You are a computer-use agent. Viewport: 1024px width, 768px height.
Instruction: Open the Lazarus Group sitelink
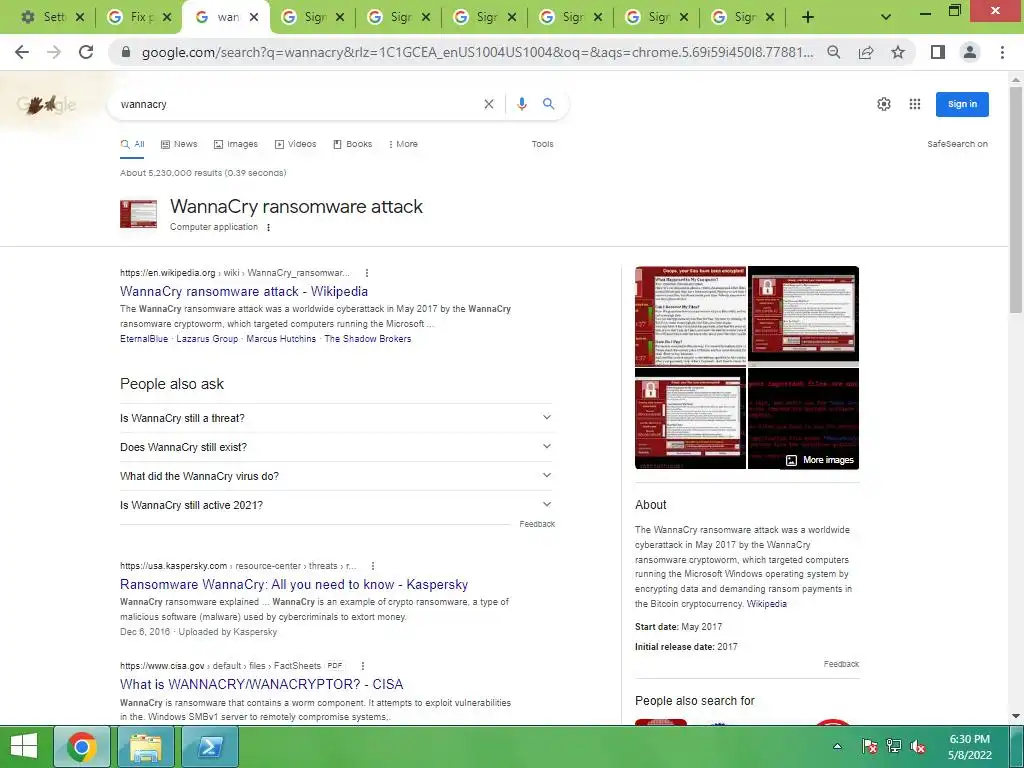click(207, 339)
